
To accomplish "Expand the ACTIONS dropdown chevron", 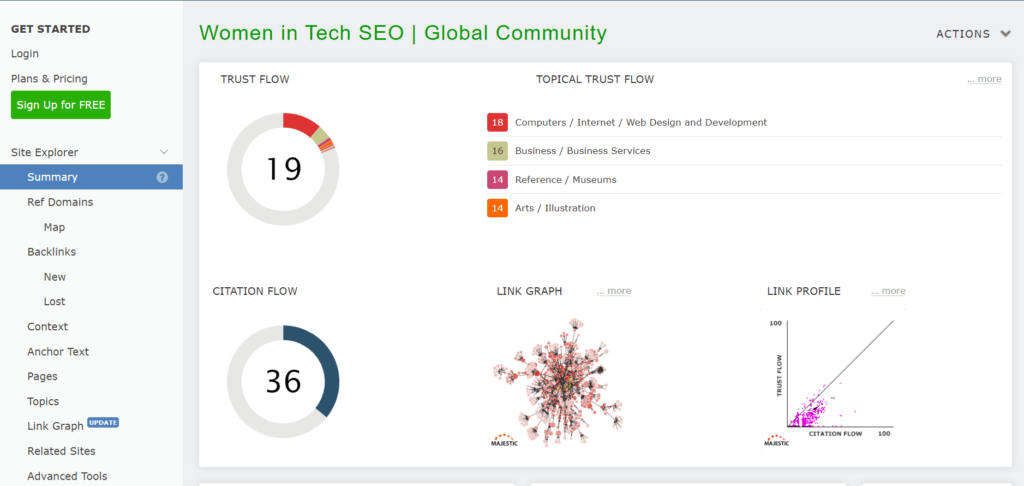I will coord(1005,34).
